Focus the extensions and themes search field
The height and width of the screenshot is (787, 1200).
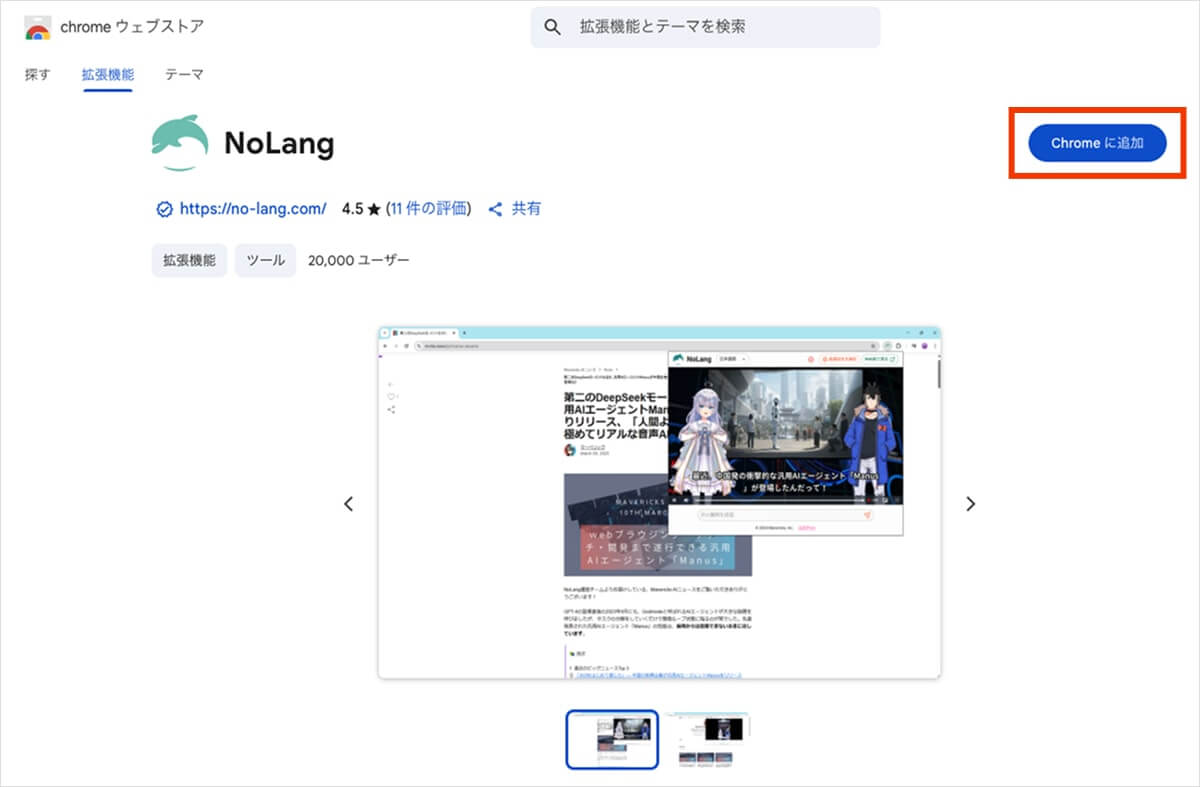click(705, 27)
